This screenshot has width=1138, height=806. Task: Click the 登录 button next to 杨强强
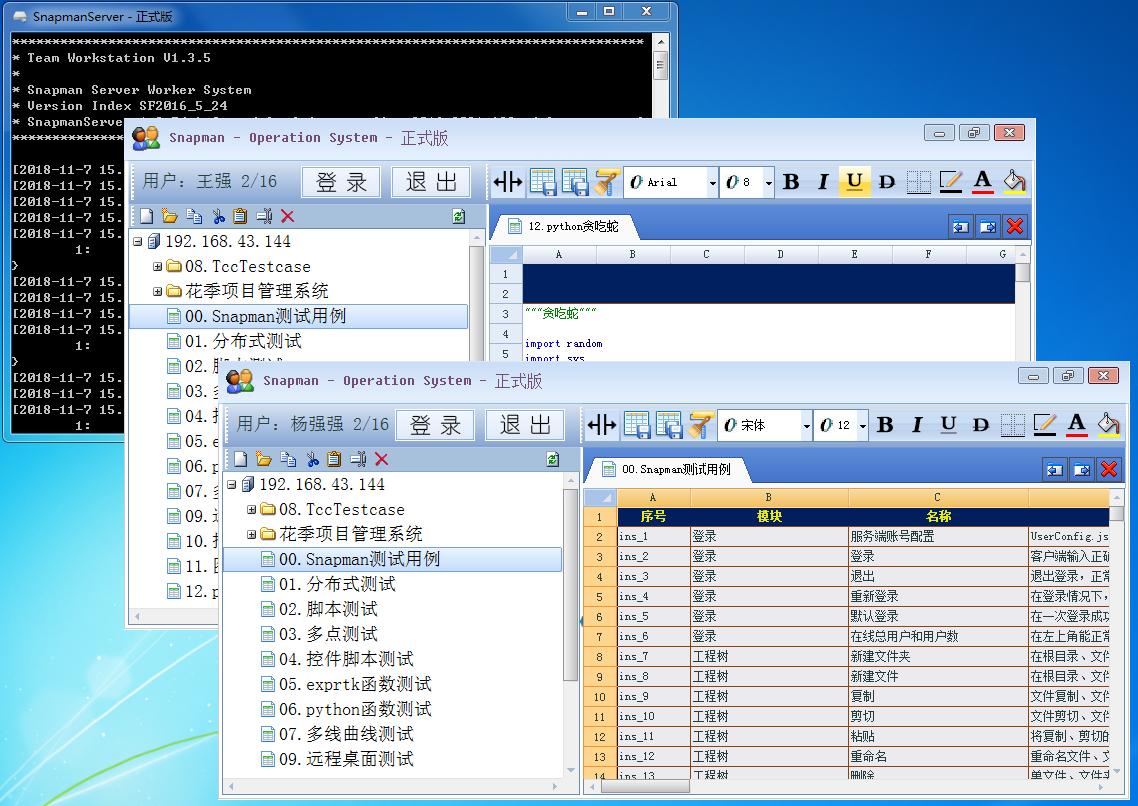(436, 425)
